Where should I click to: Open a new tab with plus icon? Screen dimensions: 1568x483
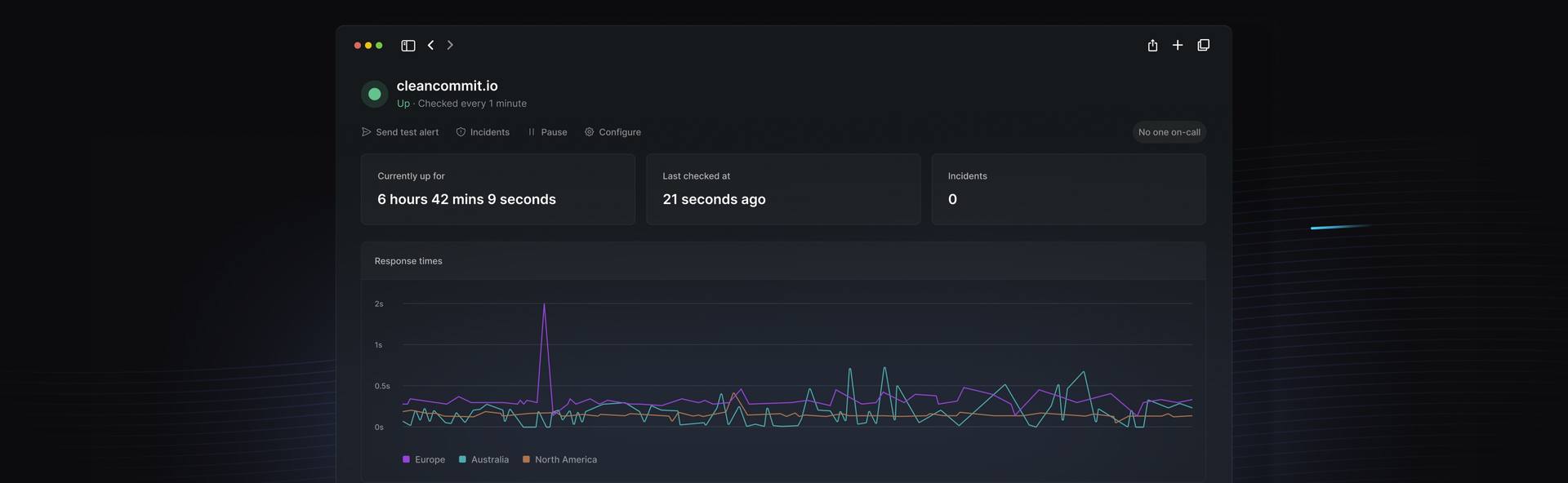coord(1178,46)
